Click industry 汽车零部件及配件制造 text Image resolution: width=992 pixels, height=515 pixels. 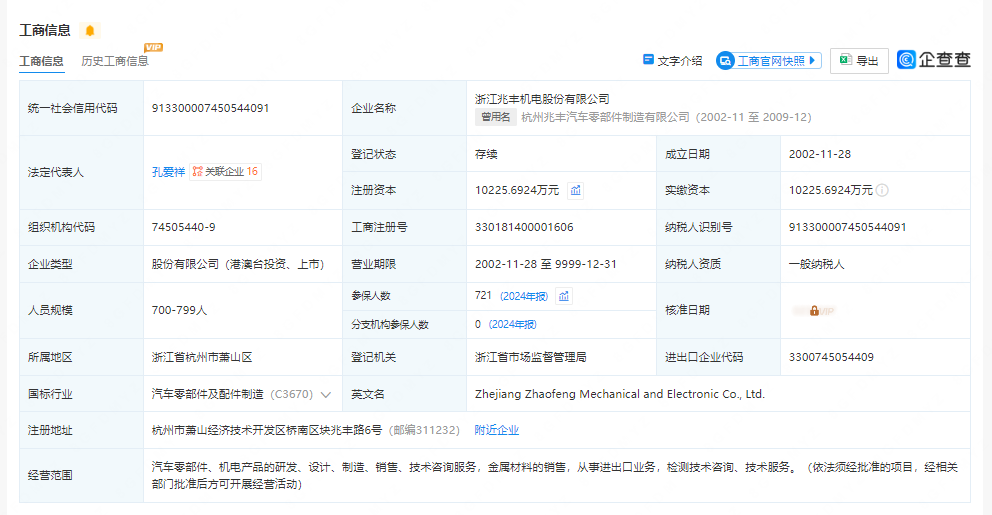(208, 394)
